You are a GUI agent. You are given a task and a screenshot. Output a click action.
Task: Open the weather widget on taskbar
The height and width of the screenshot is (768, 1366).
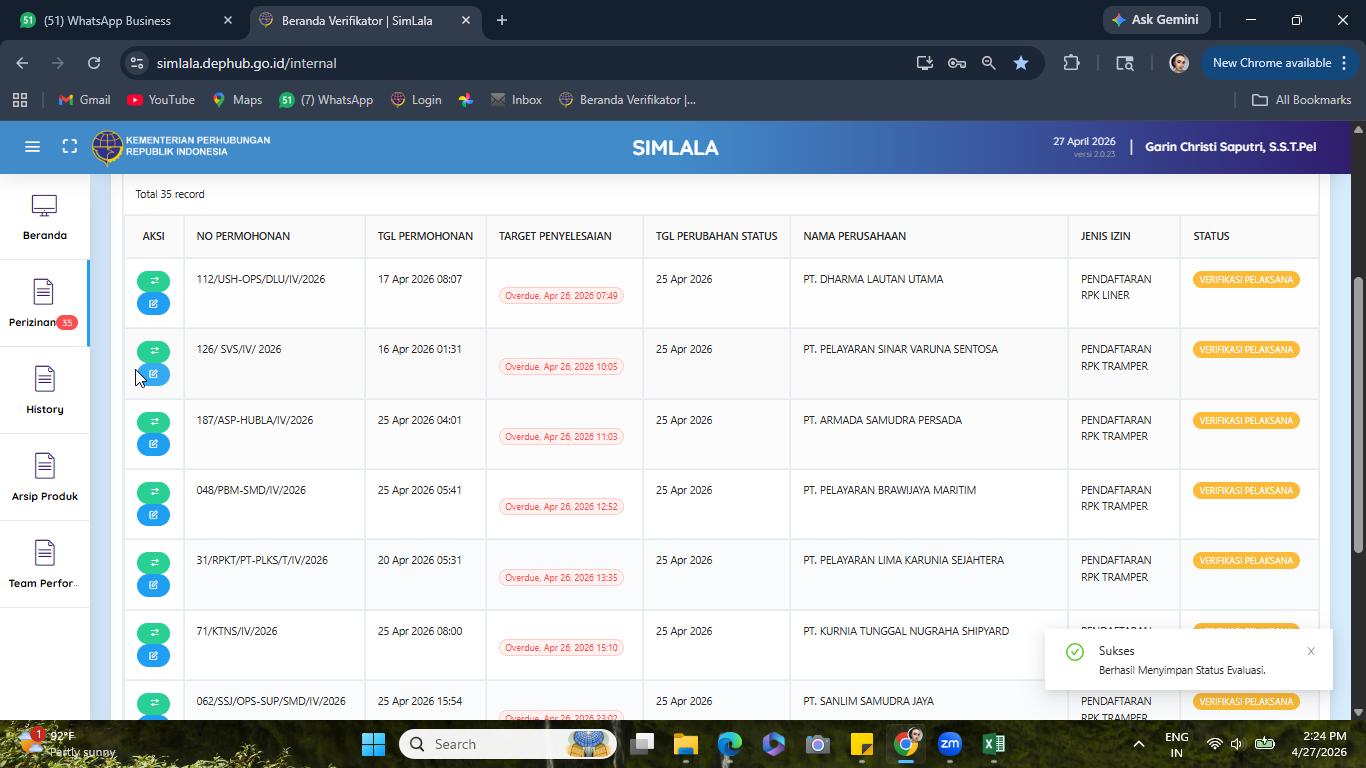pyautogui.click(x=68, y=744)
